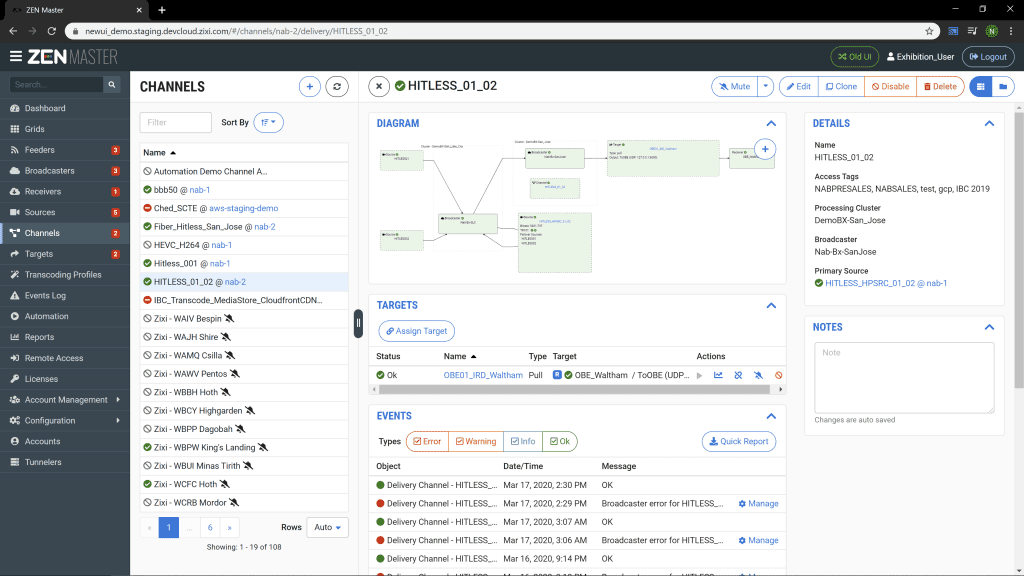This screenshot has width=1024, height=576.
Task: Navigate to Broadcasters
Action: pyautogui.click(x=65, y=171)
